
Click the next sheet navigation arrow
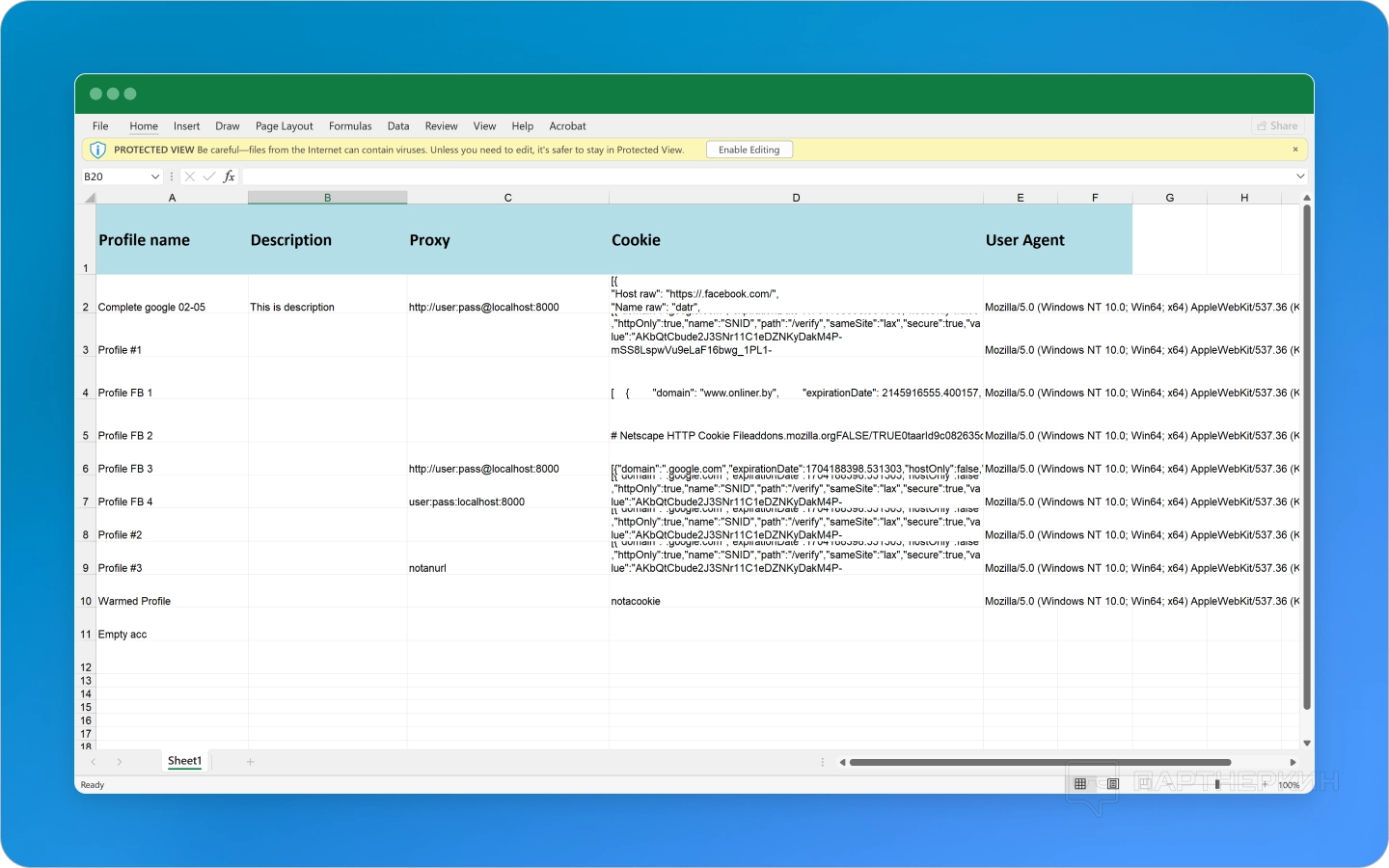coord(120,762)
